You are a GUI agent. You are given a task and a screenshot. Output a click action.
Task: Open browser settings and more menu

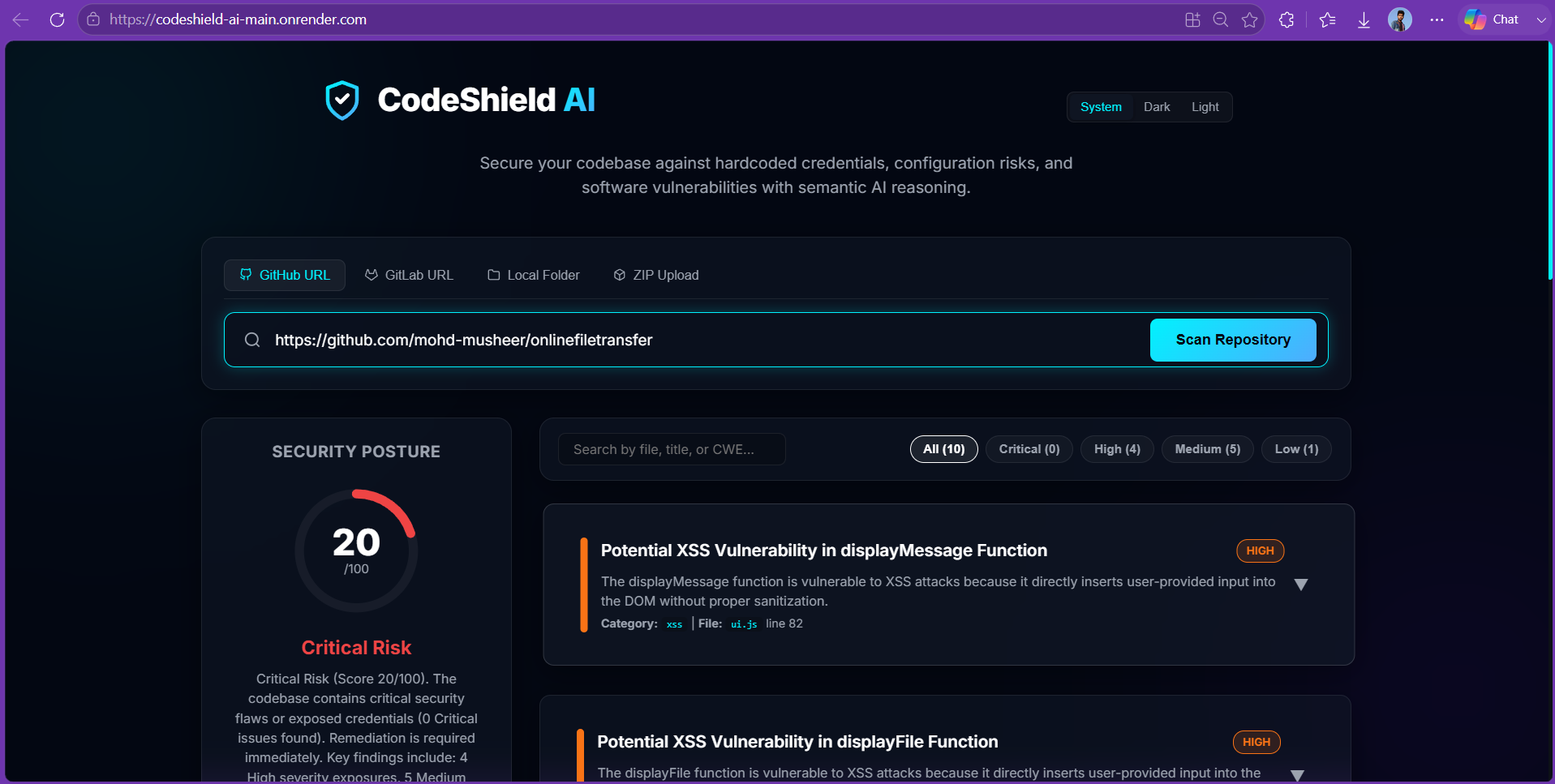click(1437, 19)
